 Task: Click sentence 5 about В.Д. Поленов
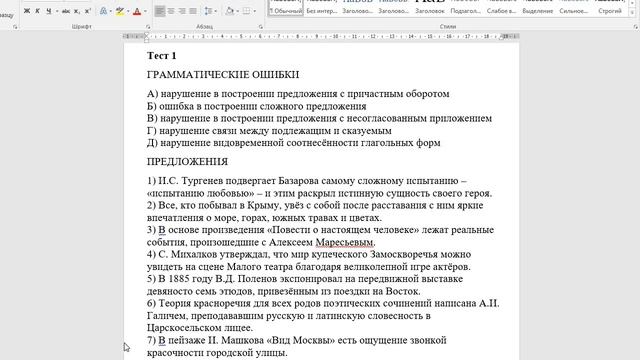click(305, 285)
